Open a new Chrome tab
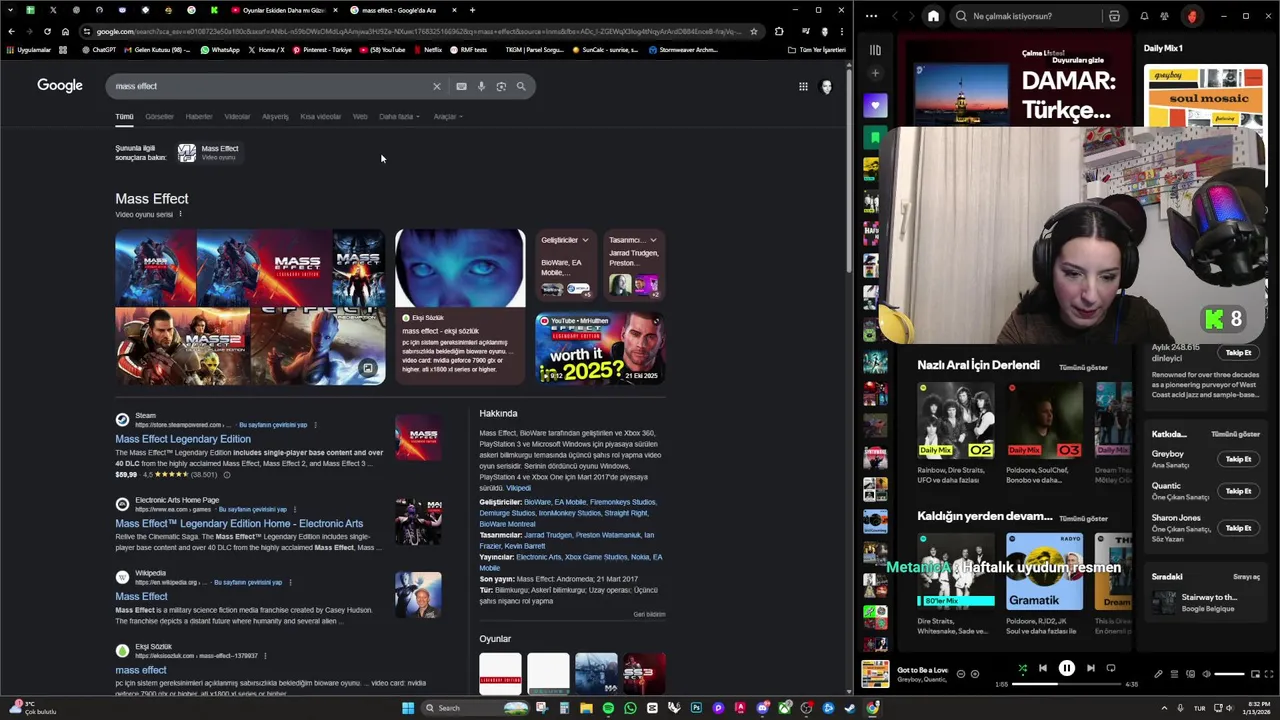Viewport: 1280px width, 720px height. click(472, 10)
